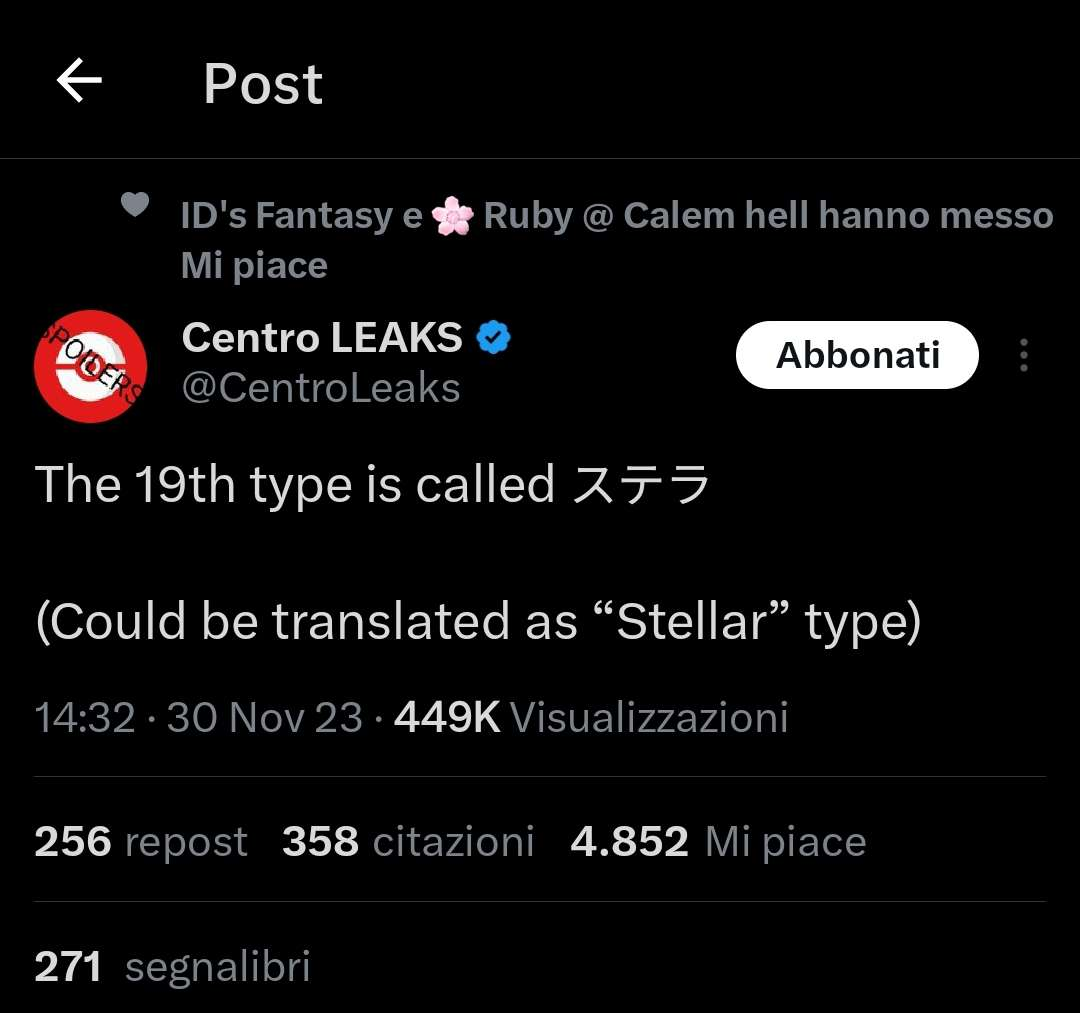Click the blue verified badge

pyautogui.click(x=493, y=339)
